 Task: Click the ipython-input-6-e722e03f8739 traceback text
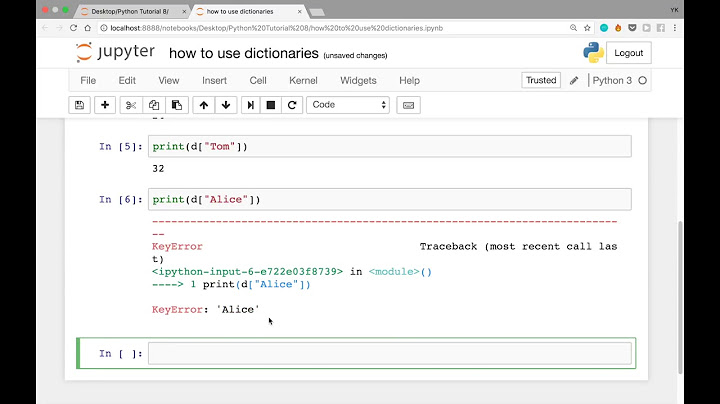pyautogui.click(x=248, y=272)
